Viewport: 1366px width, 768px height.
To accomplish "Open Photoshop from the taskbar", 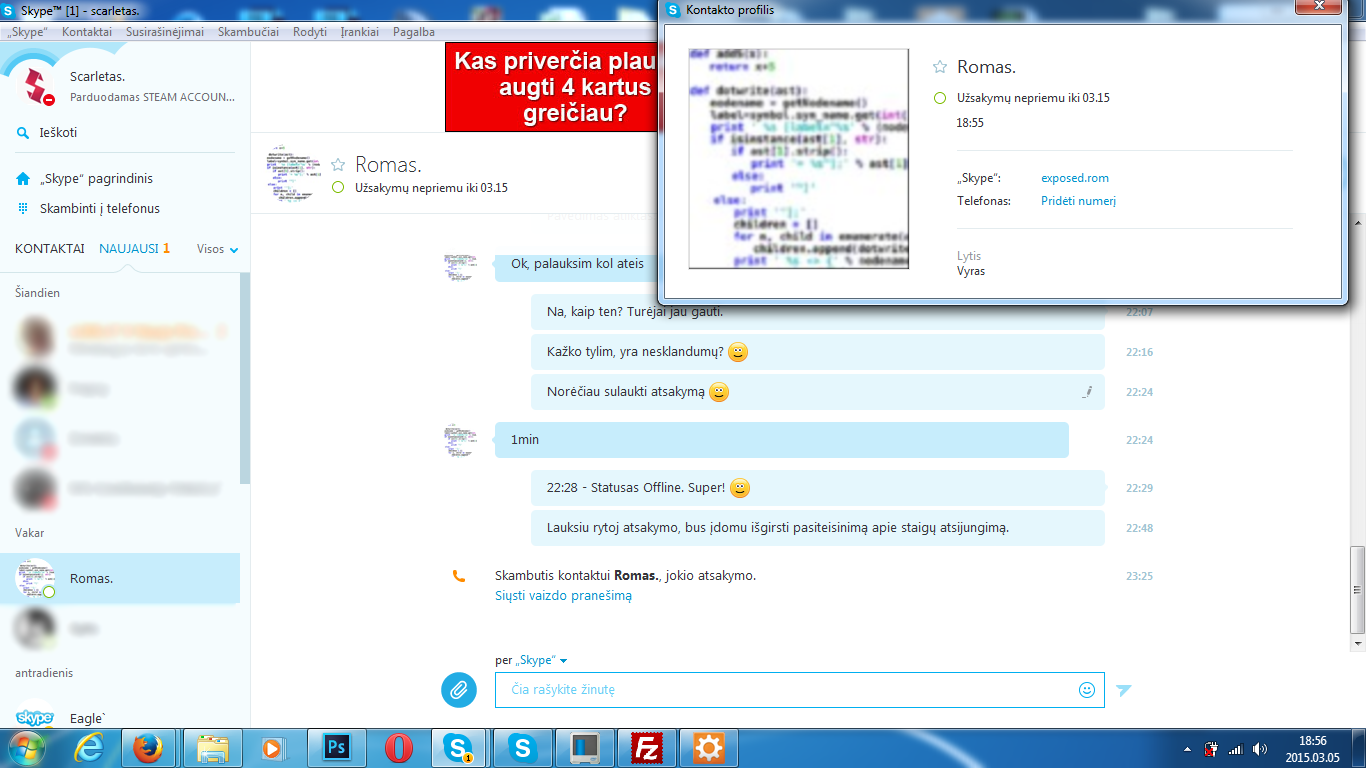I will pos(336,748).
